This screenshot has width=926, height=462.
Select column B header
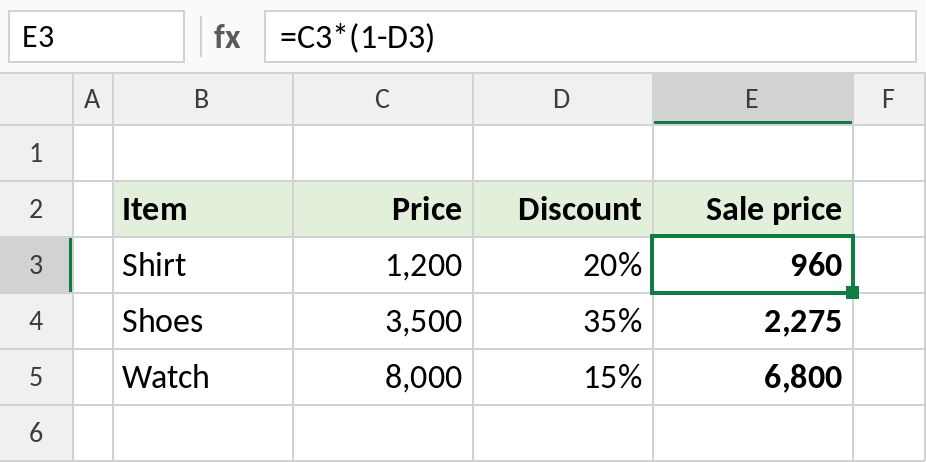(x=203, y=99)
